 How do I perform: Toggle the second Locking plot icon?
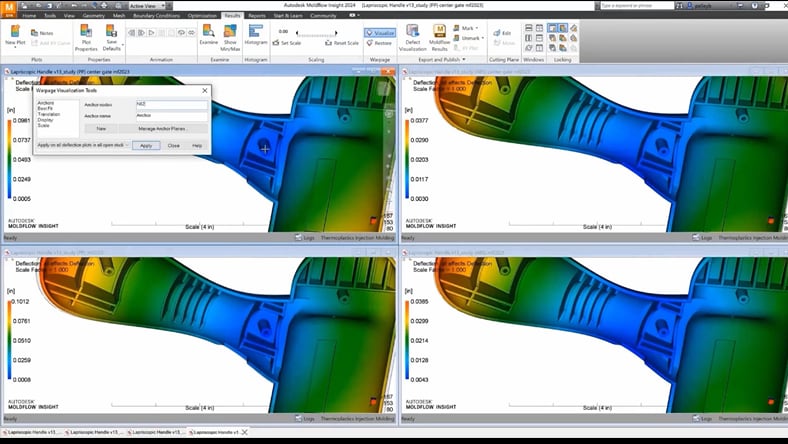point(563,28)
